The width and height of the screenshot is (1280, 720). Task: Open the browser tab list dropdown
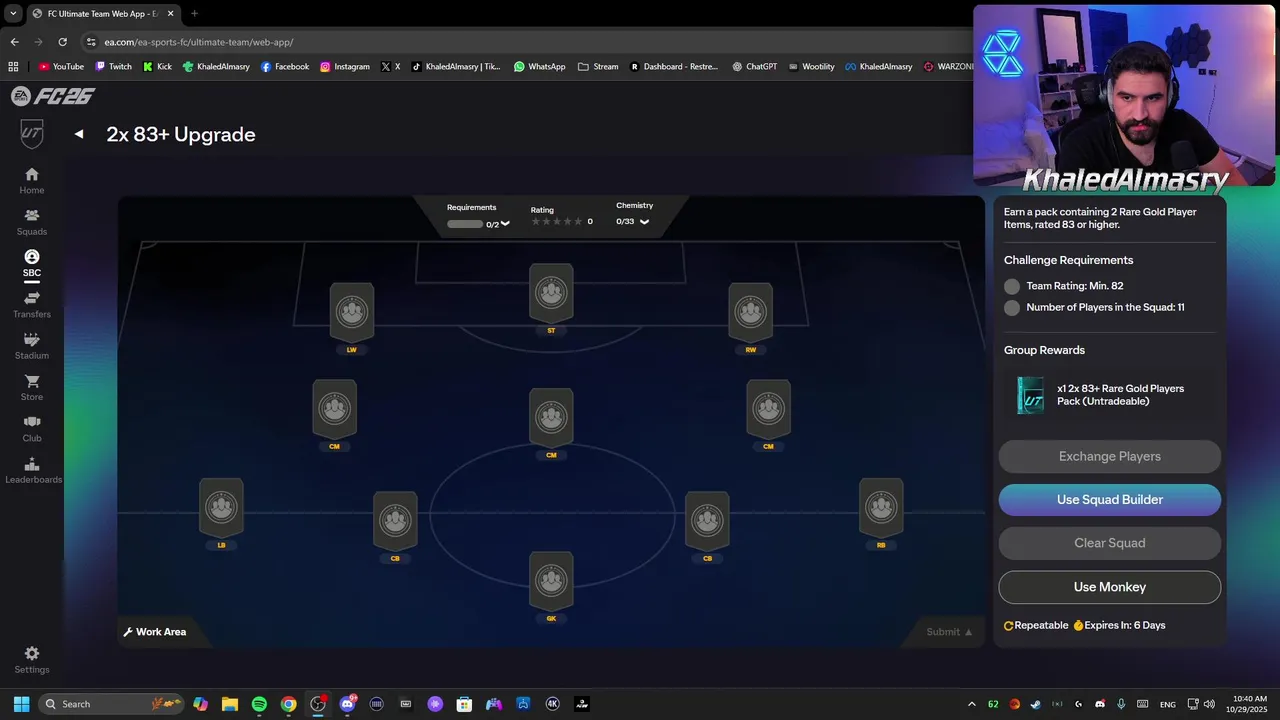[13, 13]
